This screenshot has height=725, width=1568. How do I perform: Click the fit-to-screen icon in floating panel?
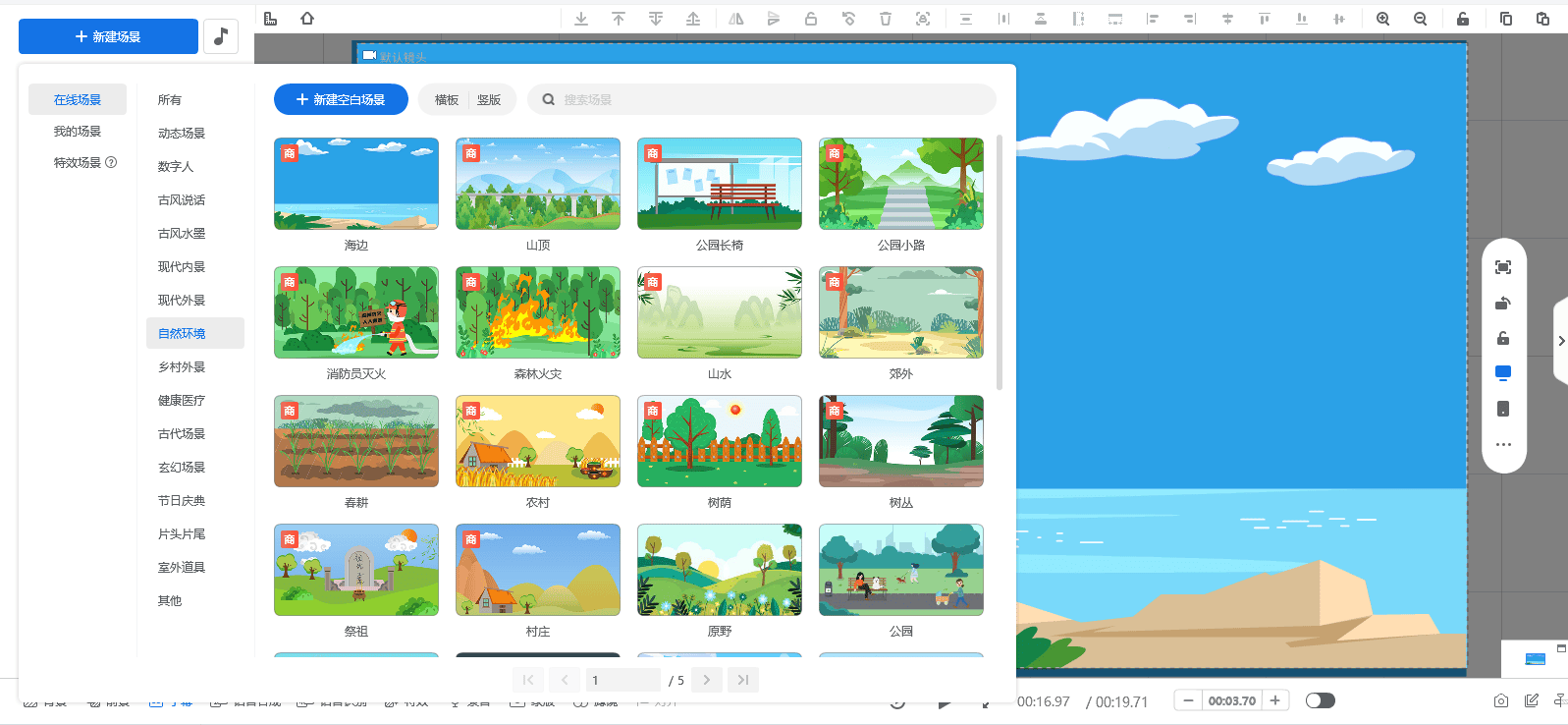tap(1502, 267)
